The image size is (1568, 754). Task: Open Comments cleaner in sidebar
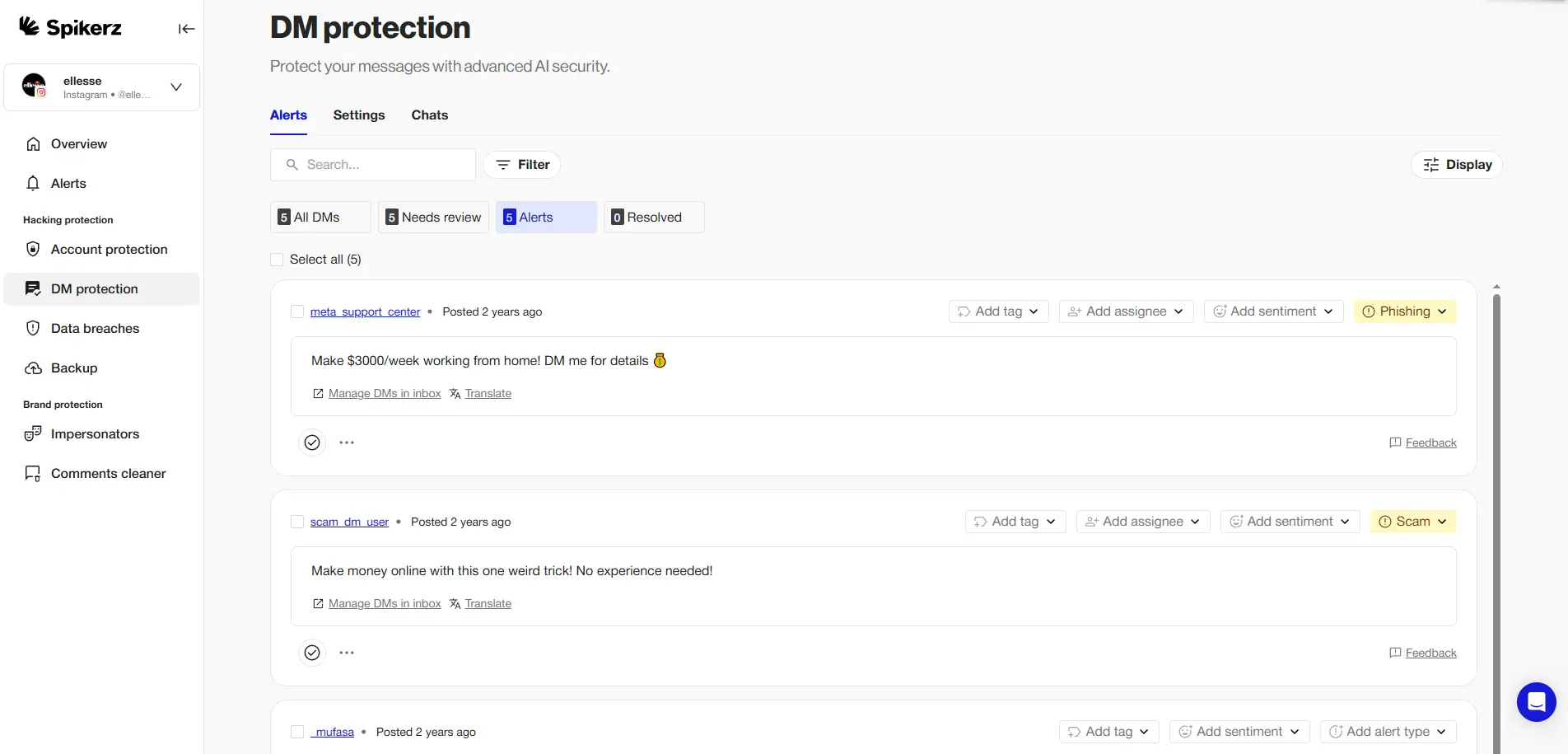pyautogui.click(x=102, y=474)
